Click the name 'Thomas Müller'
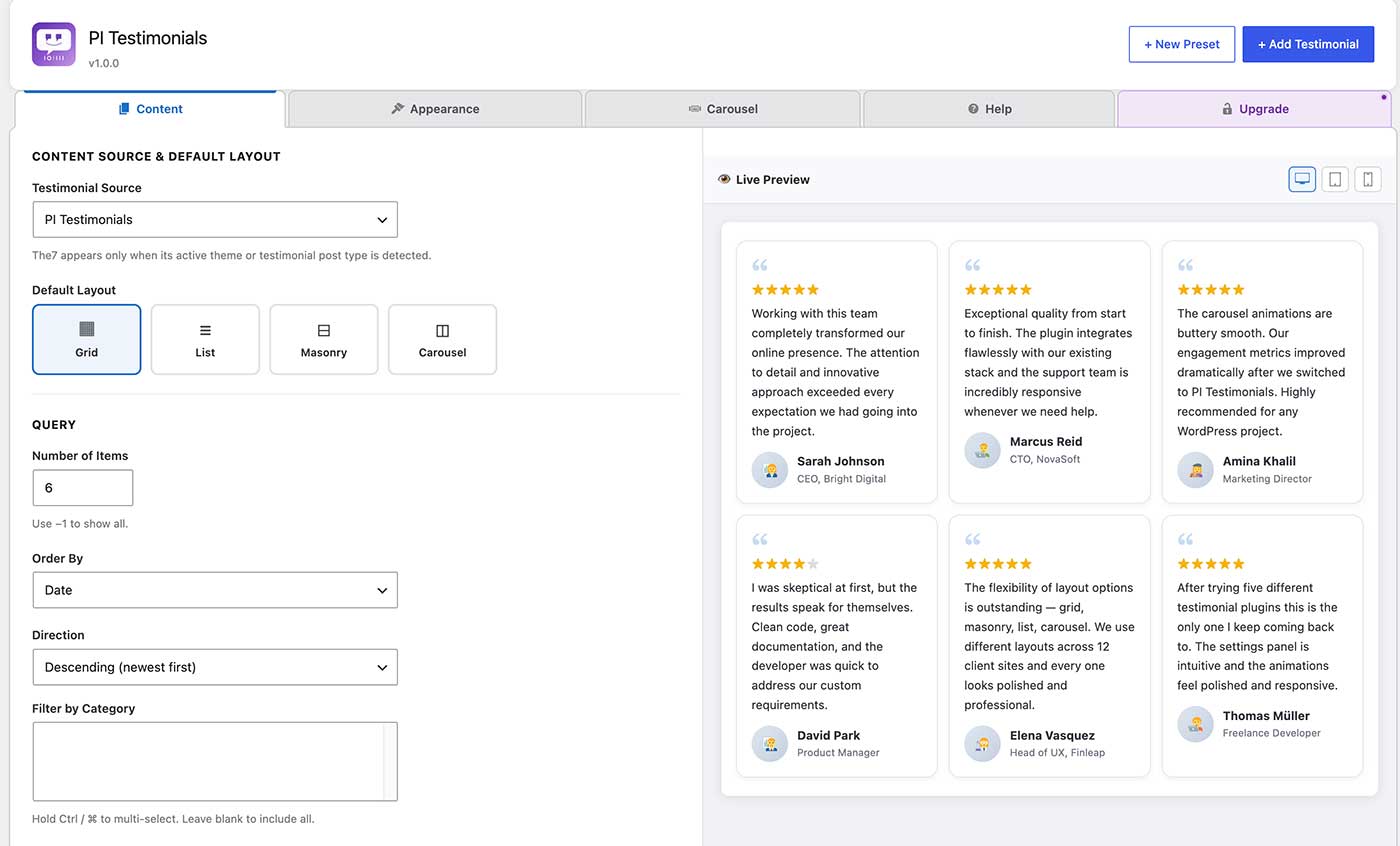The width and height of the screenshot is (1400, 846). pyautogui.click(x=1266, y=715)
